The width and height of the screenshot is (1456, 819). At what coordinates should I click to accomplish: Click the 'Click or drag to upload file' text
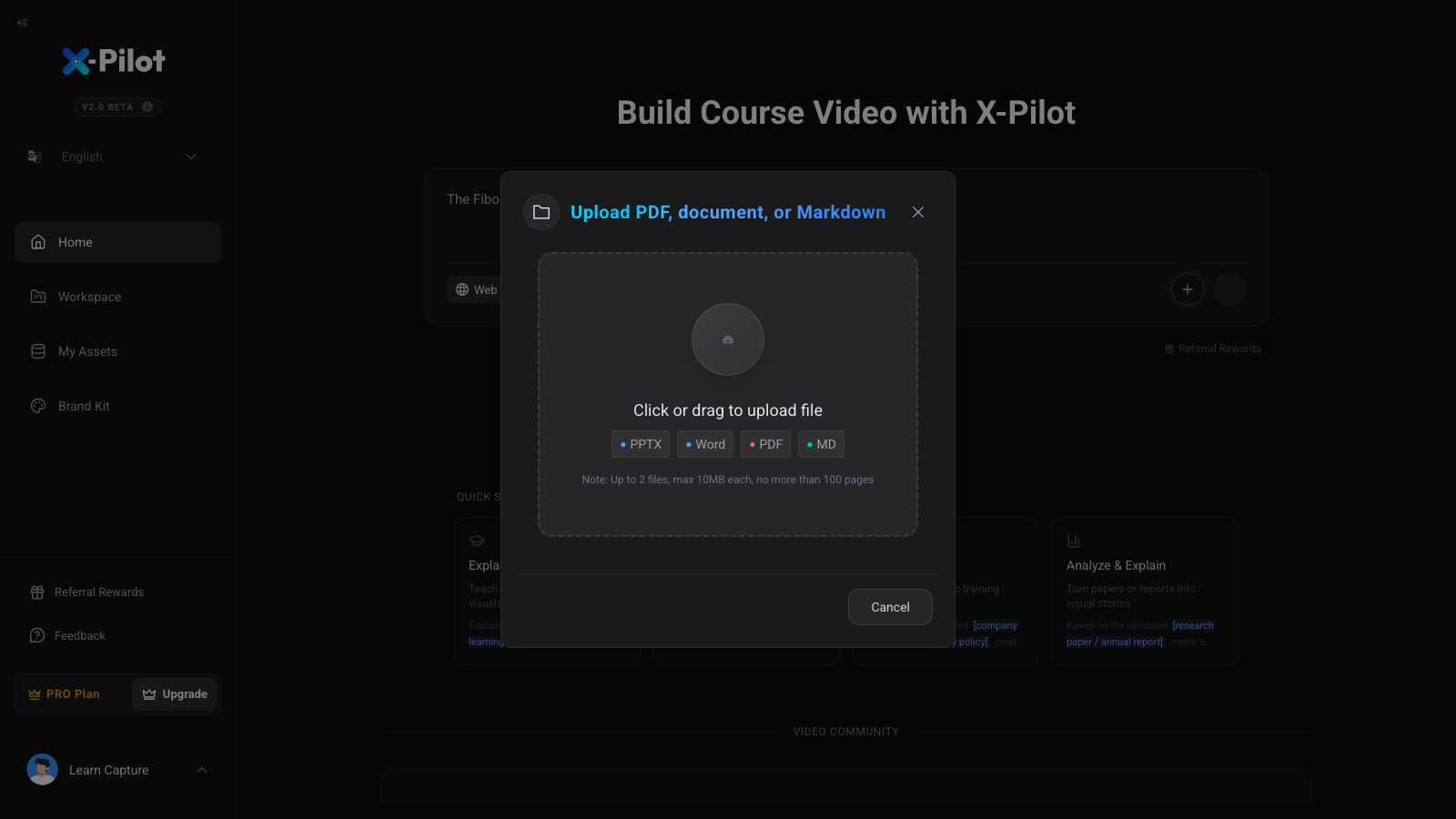[x=728, y=410]
